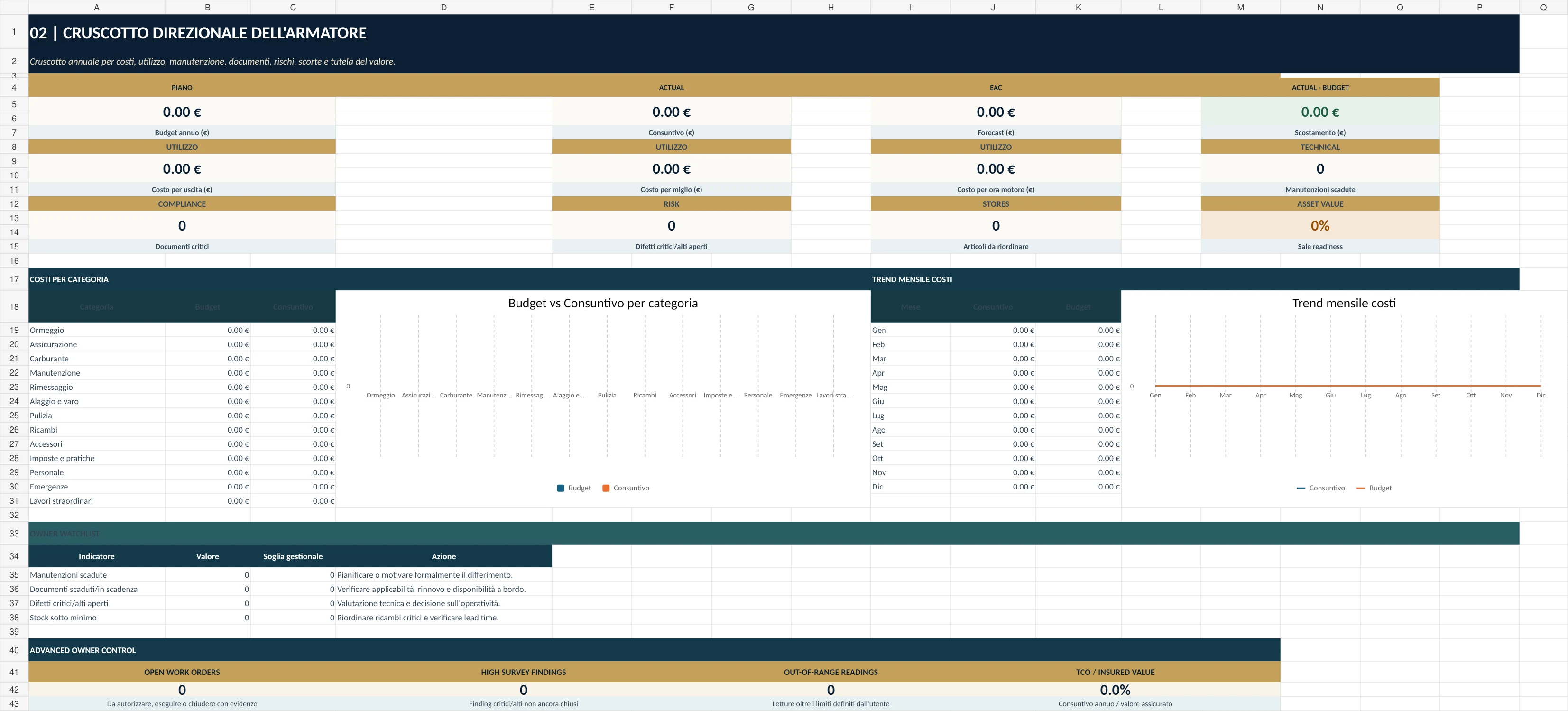Select 'Costo per miglio (€)' cell
The height and width of the screenshot is (711, 1568).
click(x=672, y=189)
